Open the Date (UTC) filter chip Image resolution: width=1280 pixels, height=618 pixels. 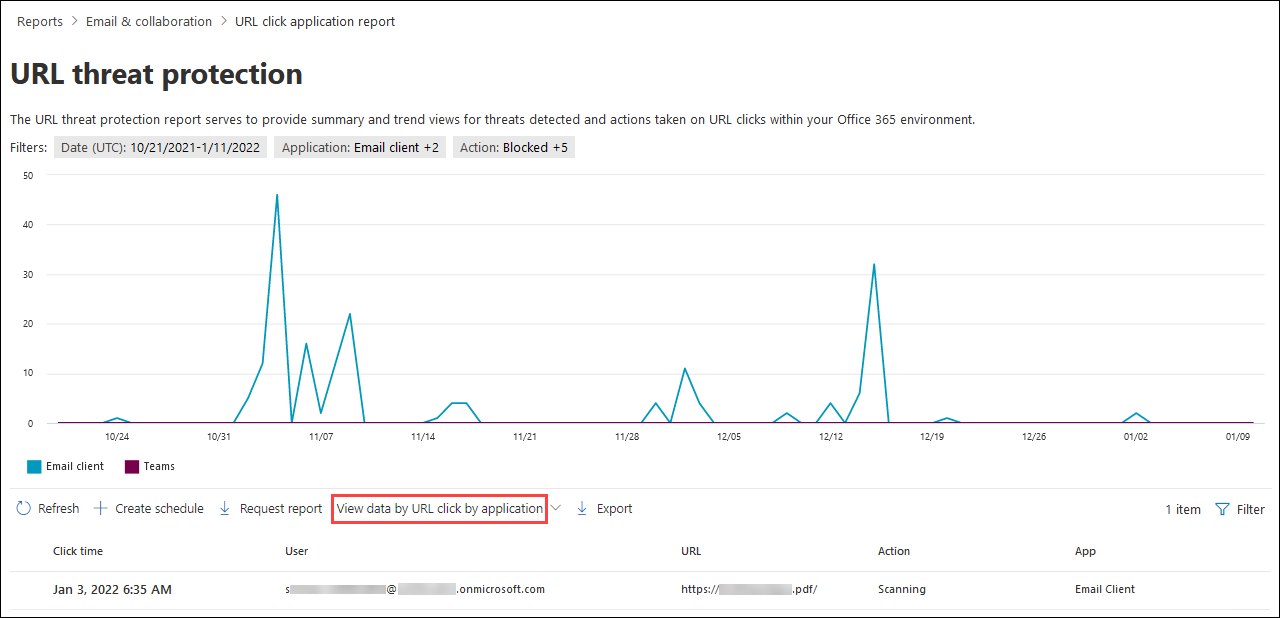coord(160,147)
